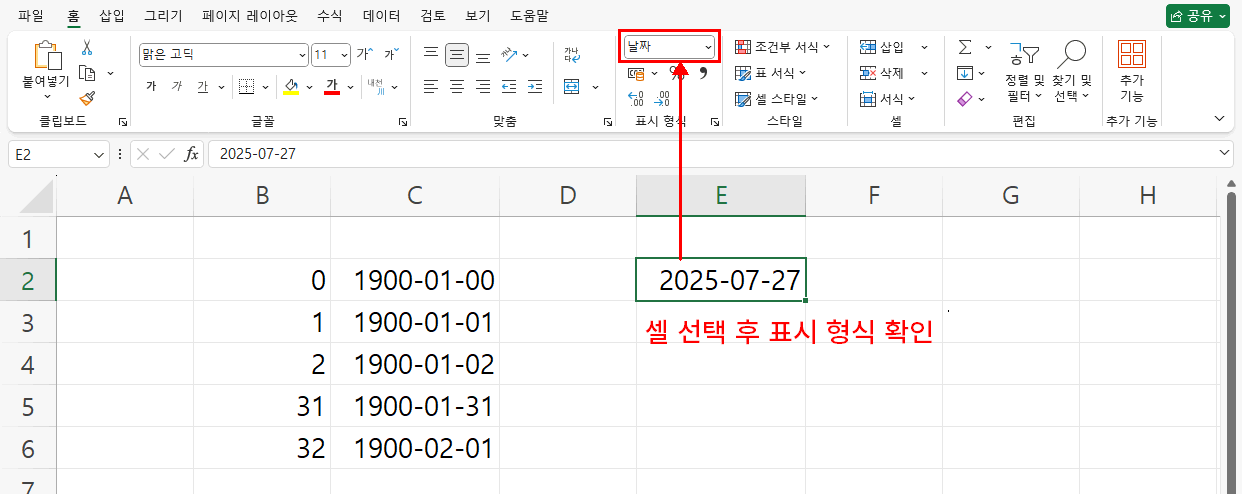Click the decrease indent icon
This screenshot has width=1242, height=494.
pyautogui.click(x=509, y=86)
